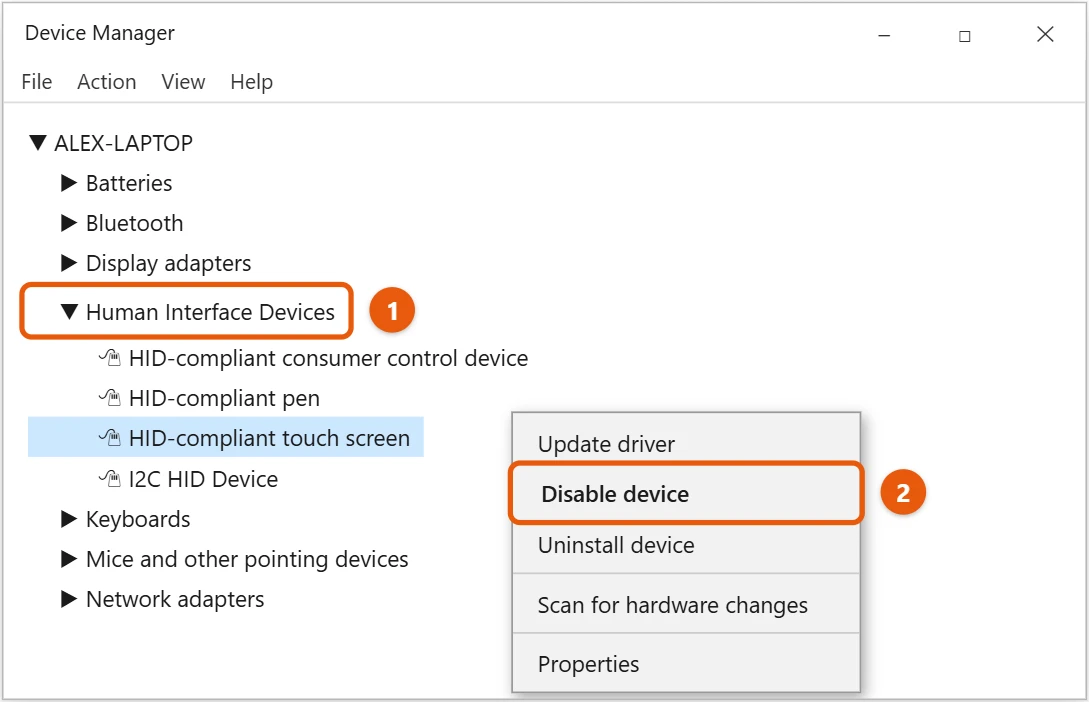Choose Update driver from context menu

[x=685, y=444]
